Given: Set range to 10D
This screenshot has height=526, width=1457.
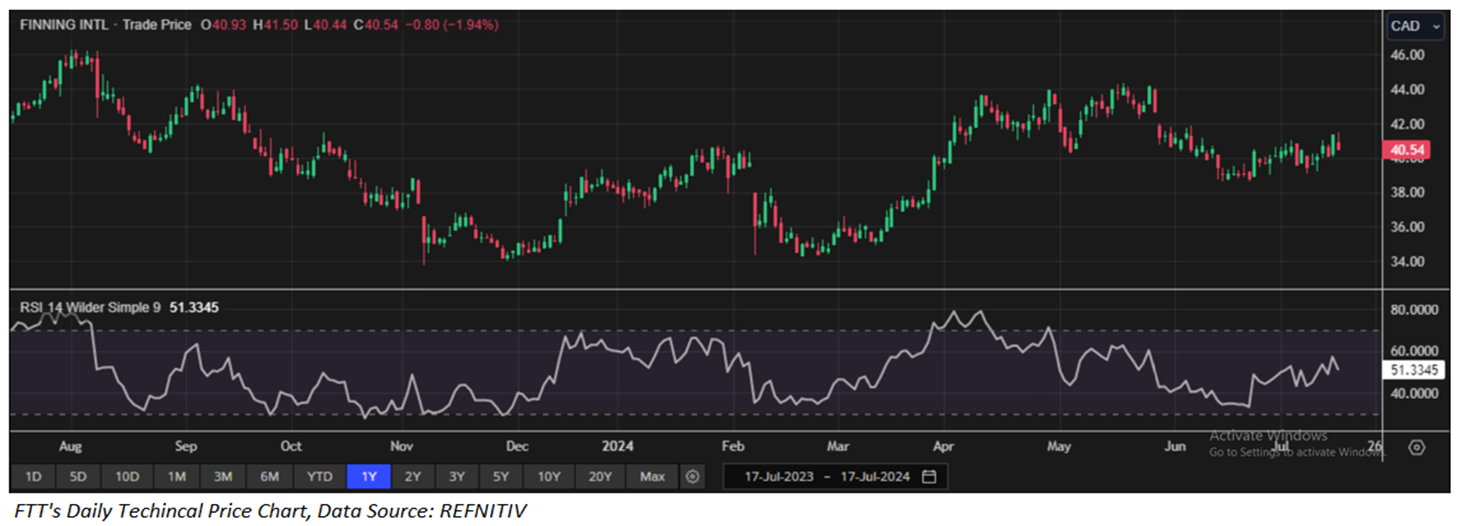Looking at the screenshot, I should pos(127,477).
